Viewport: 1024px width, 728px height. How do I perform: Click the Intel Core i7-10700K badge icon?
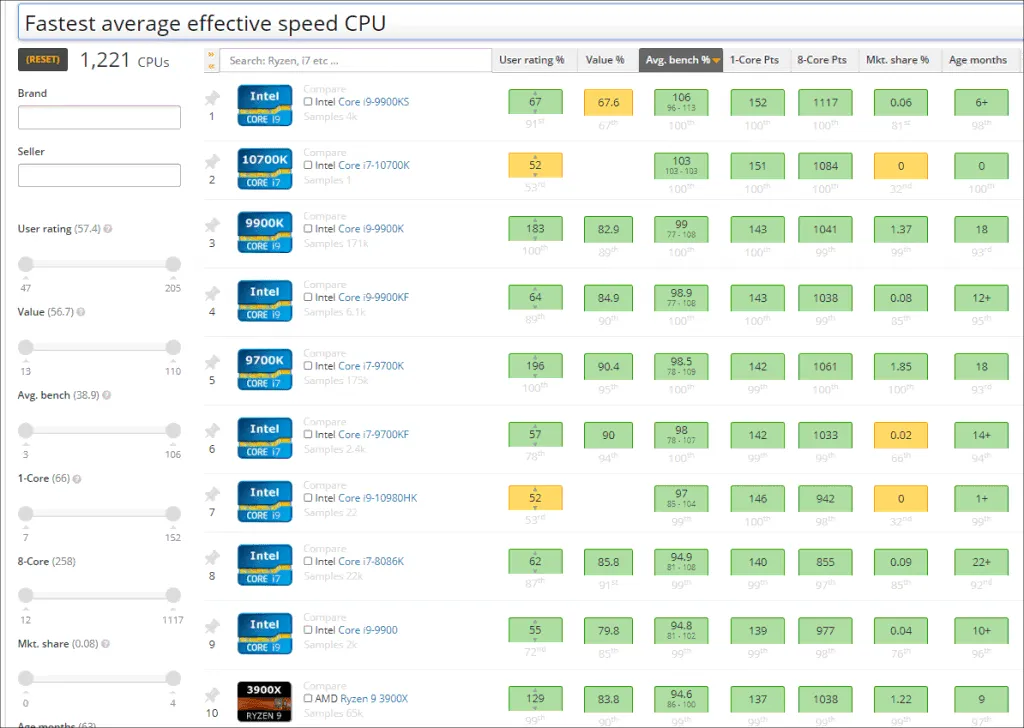(x=265, y=168)
